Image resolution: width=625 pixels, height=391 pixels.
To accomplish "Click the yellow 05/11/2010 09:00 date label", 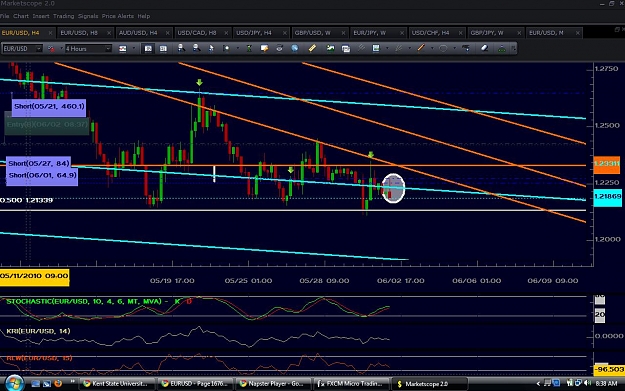I will click(34, 276).
